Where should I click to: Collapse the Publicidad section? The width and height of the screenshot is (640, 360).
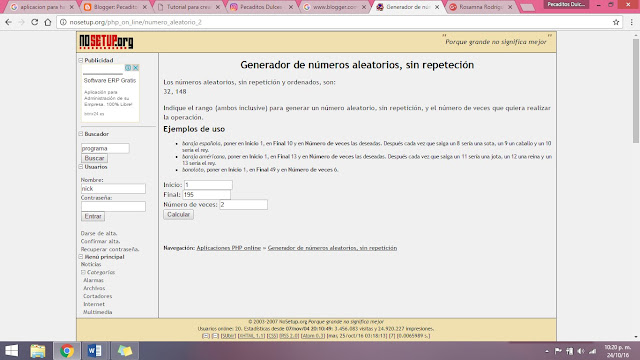[x=81, y=60]
